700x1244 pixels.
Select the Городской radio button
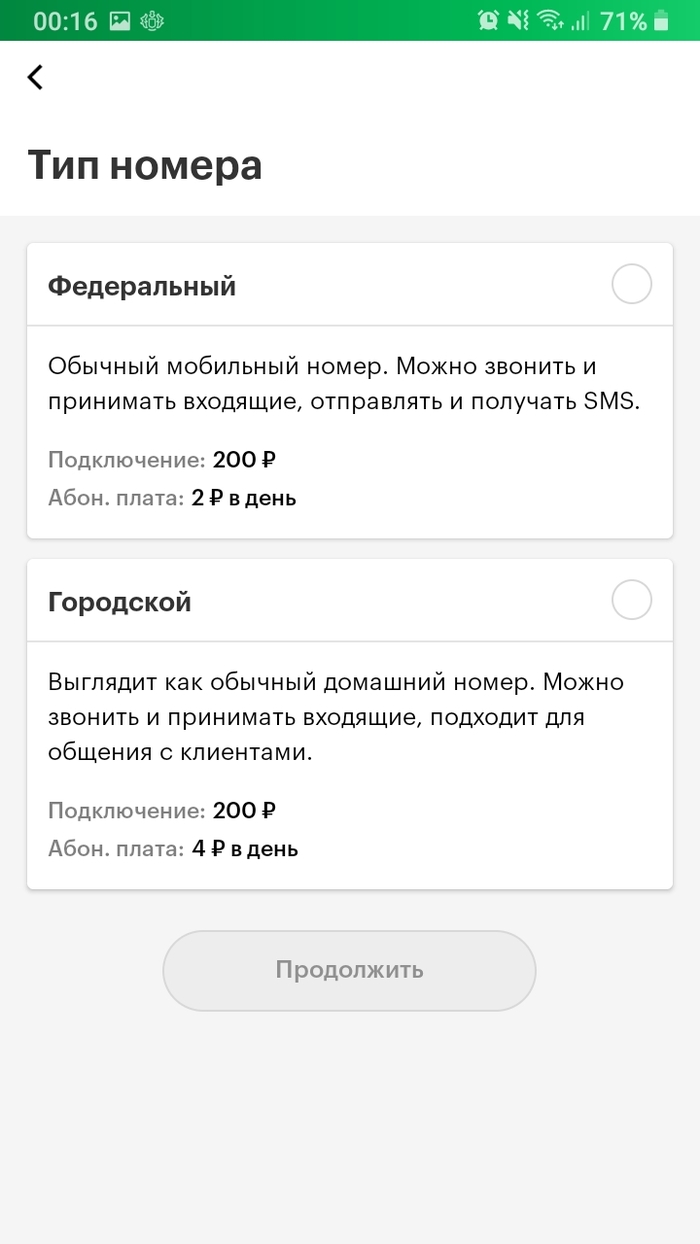click(x=631, y=601)
